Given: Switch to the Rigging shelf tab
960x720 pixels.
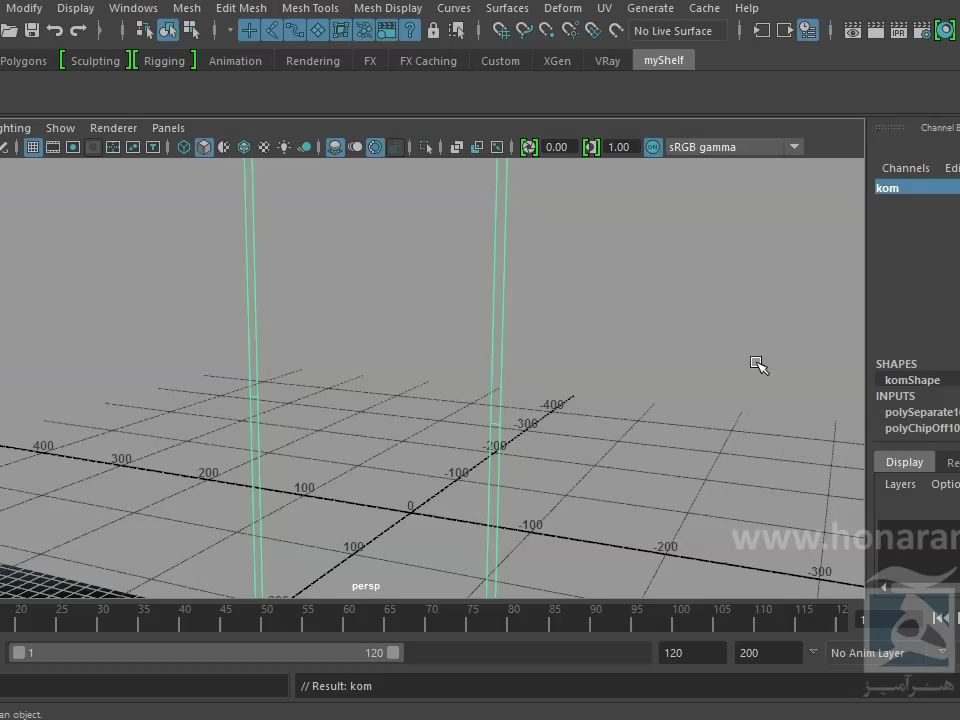Looking at the screenshot, I should tap(164, 61).
